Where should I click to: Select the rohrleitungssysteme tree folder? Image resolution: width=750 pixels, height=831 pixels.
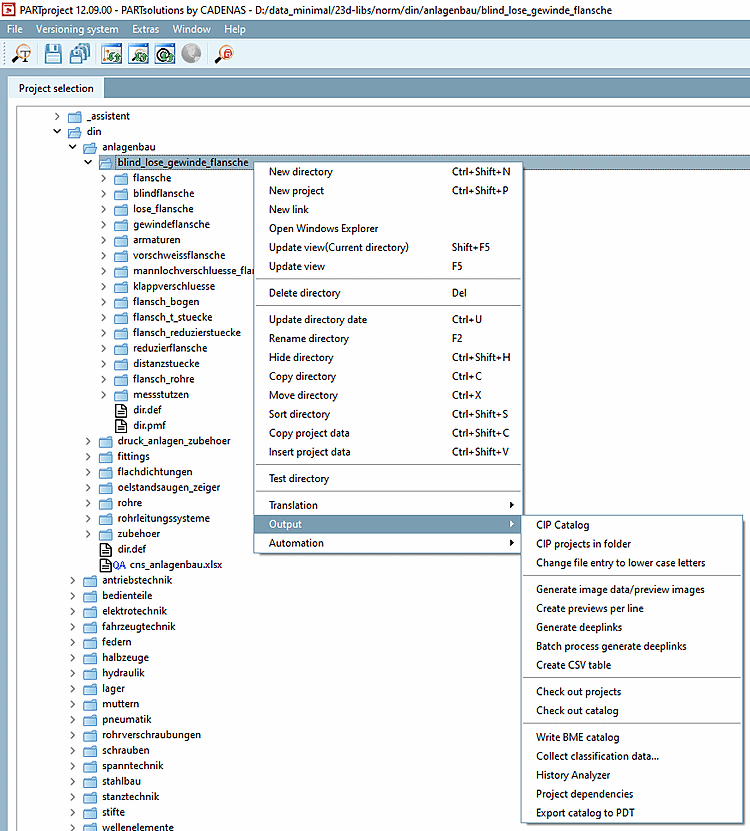163,518
